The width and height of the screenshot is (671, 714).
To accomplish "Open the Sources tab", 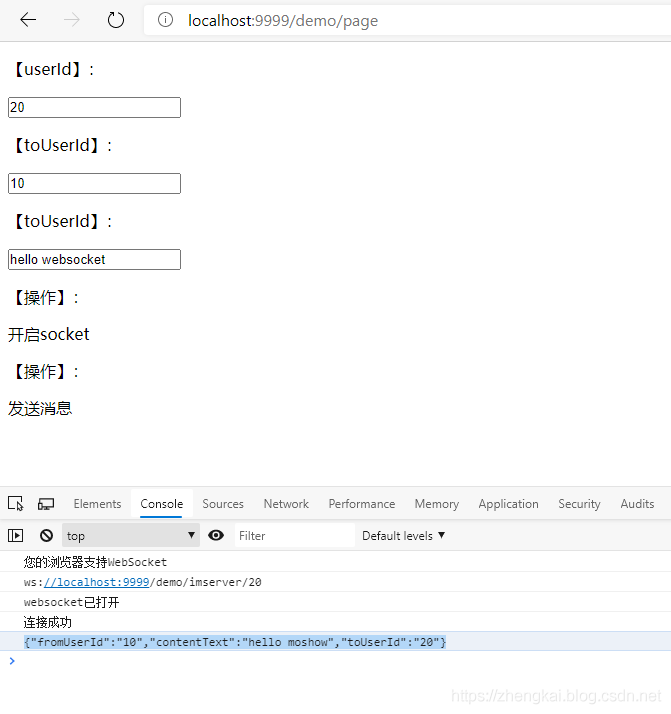I will [223, 504].
